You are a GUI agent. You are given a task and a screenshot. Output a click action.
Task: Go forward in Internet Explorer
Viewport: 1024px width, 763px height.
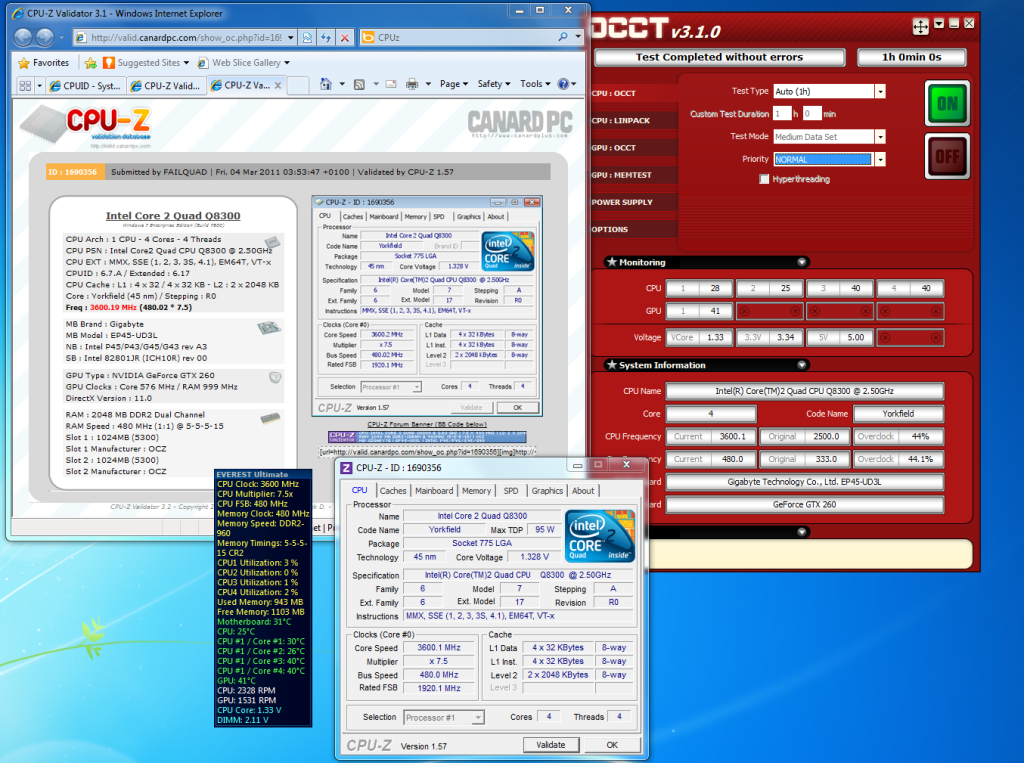[x=45, y=37]
